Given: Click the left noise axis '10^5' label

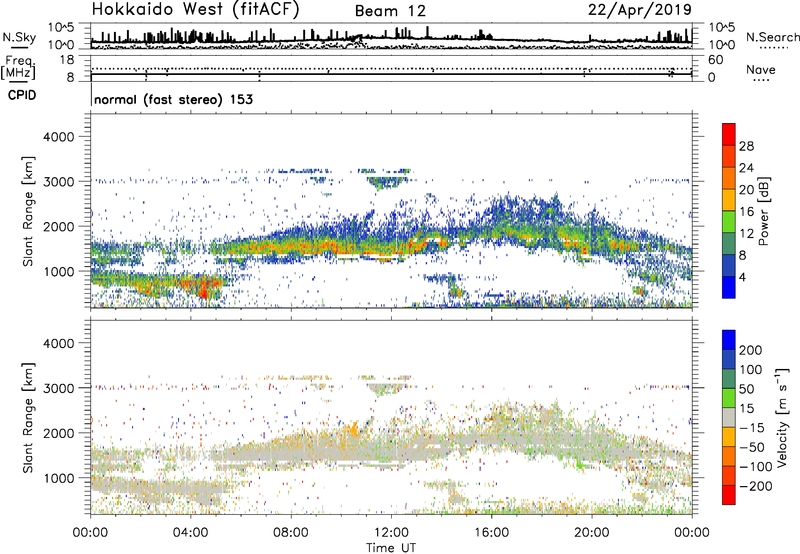Looking at the screenshot, I should click(x=61, y=28).
